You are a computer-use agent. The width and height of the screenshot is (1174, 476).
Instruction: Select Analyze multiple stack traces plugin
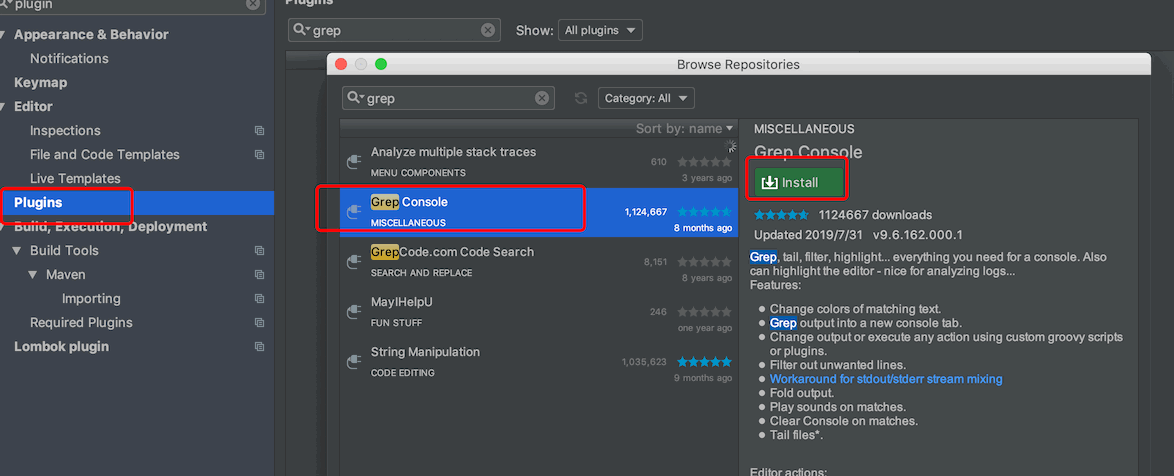coord(539,162)
